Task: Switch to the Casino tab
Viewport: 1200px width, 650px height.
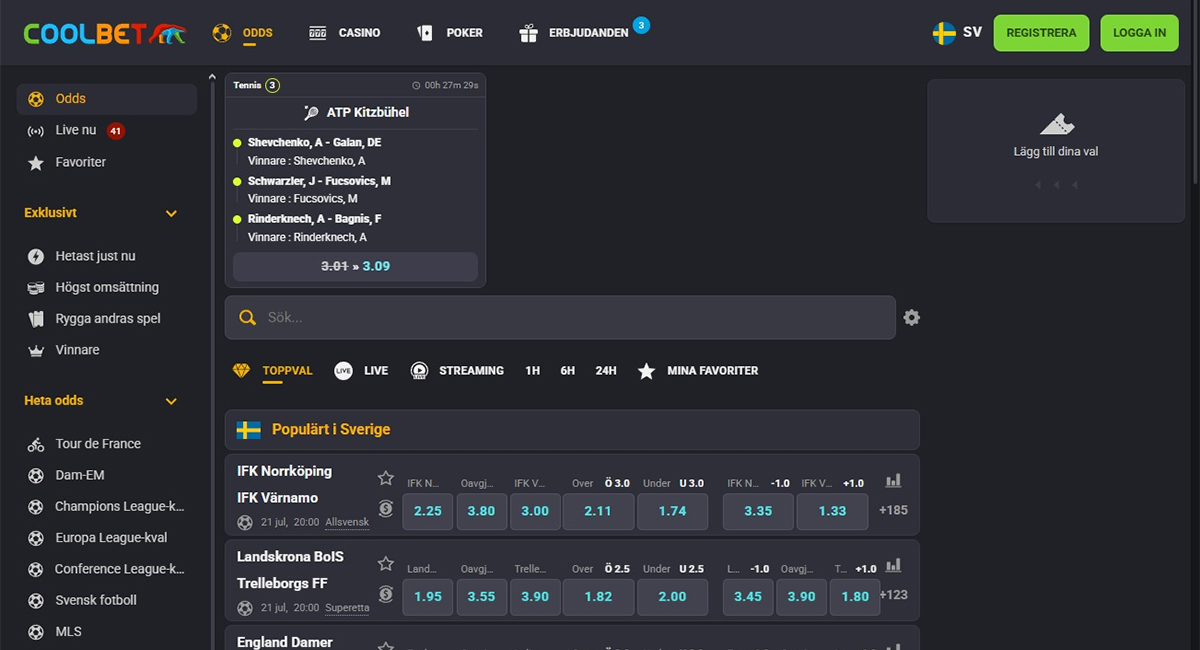Action: (344, 33)
